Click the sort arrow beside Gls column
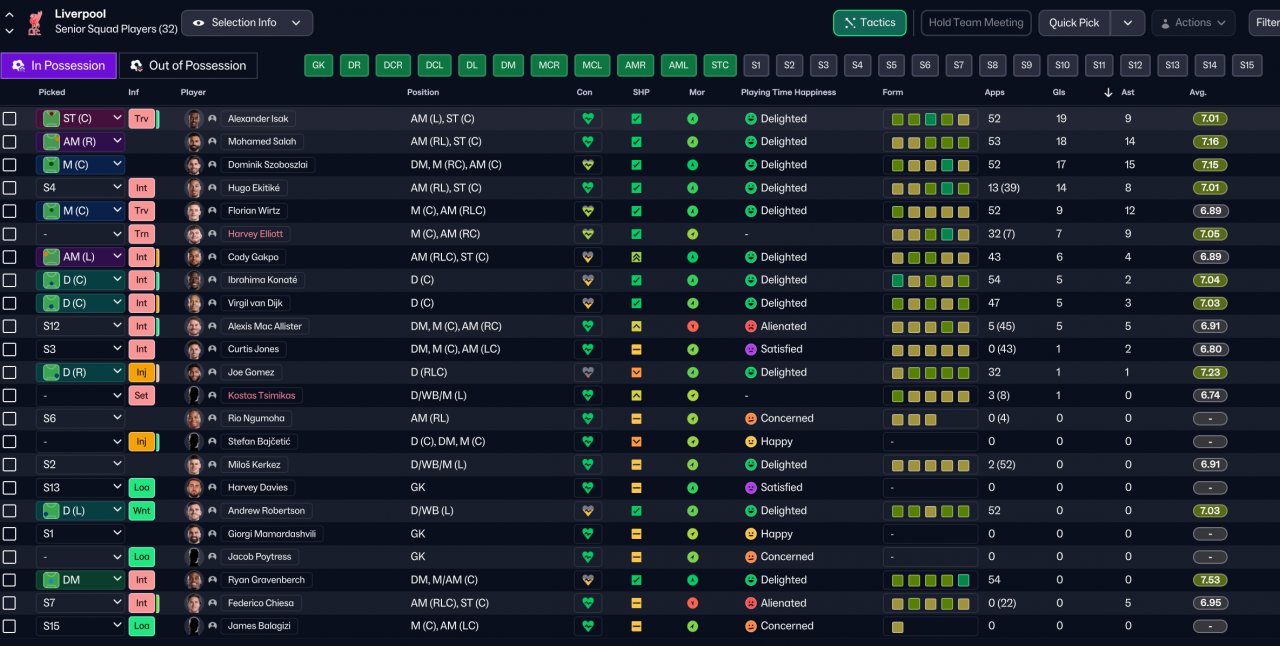The image size is (1280, 646). click(1108, 93)
